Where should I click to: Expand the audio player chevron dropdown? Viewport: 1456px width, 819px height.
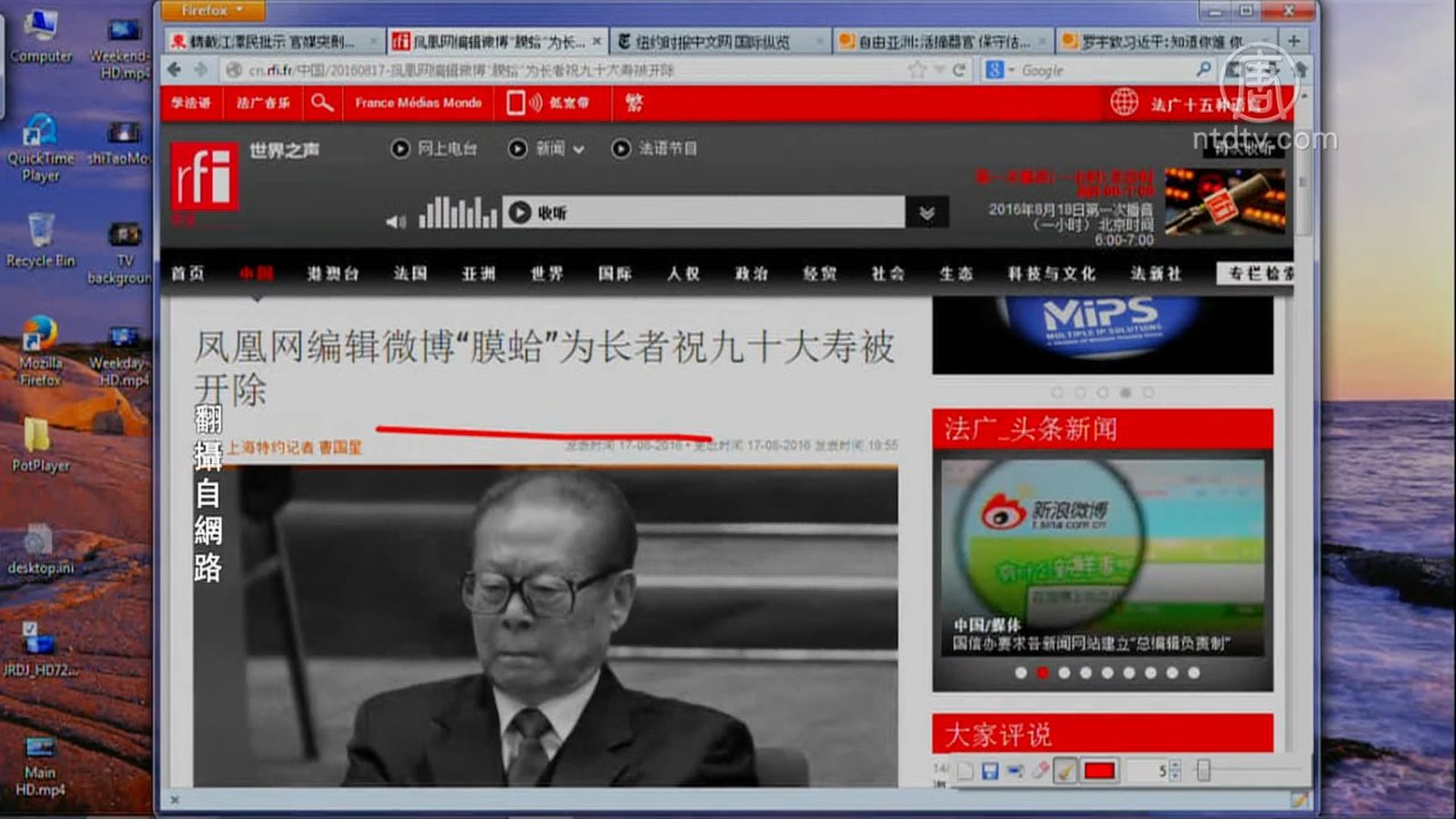point(926,213)
